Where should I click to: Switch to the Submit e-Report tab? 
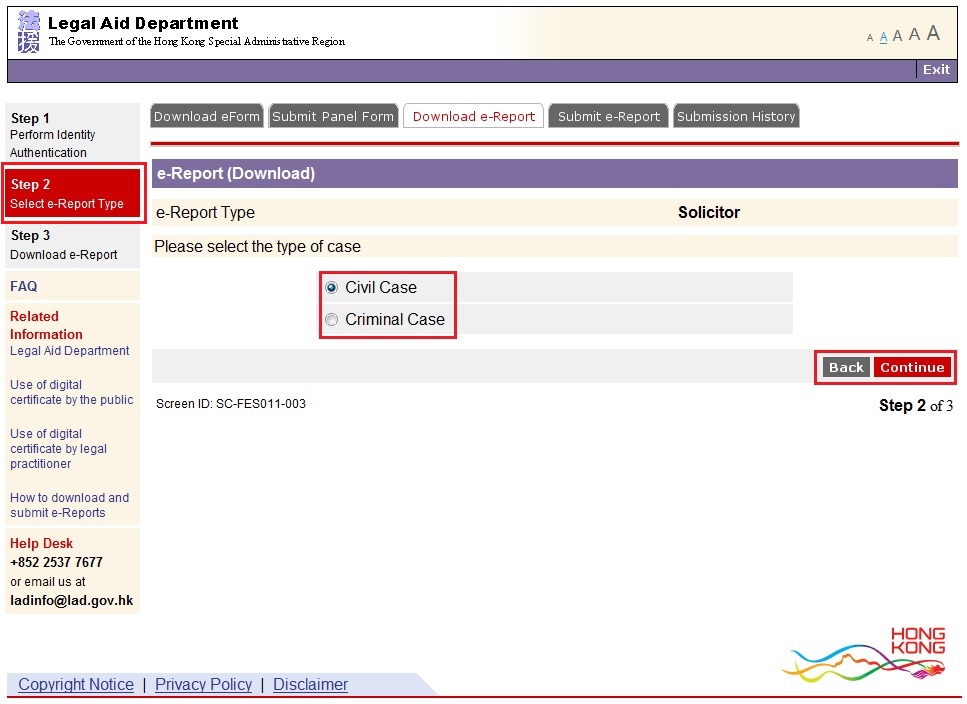[x=608, y=115]
